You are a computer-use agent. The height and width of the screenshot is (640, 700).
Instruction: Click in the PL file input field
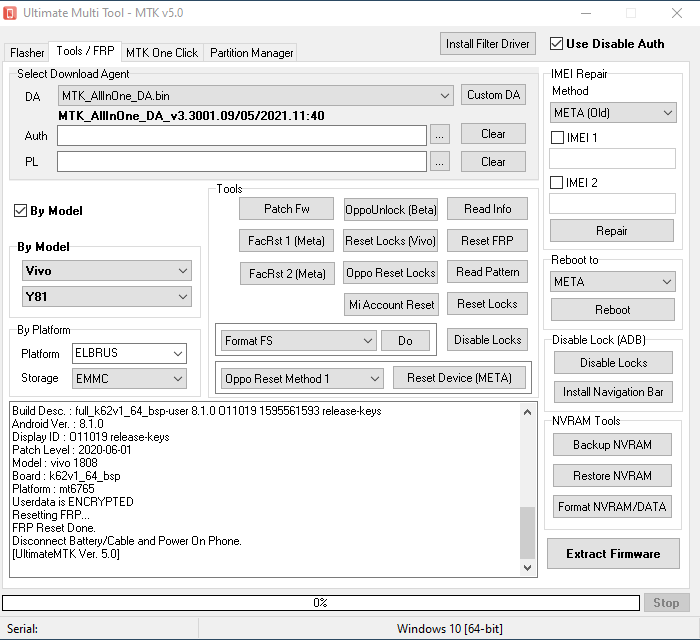click(242, 162)
